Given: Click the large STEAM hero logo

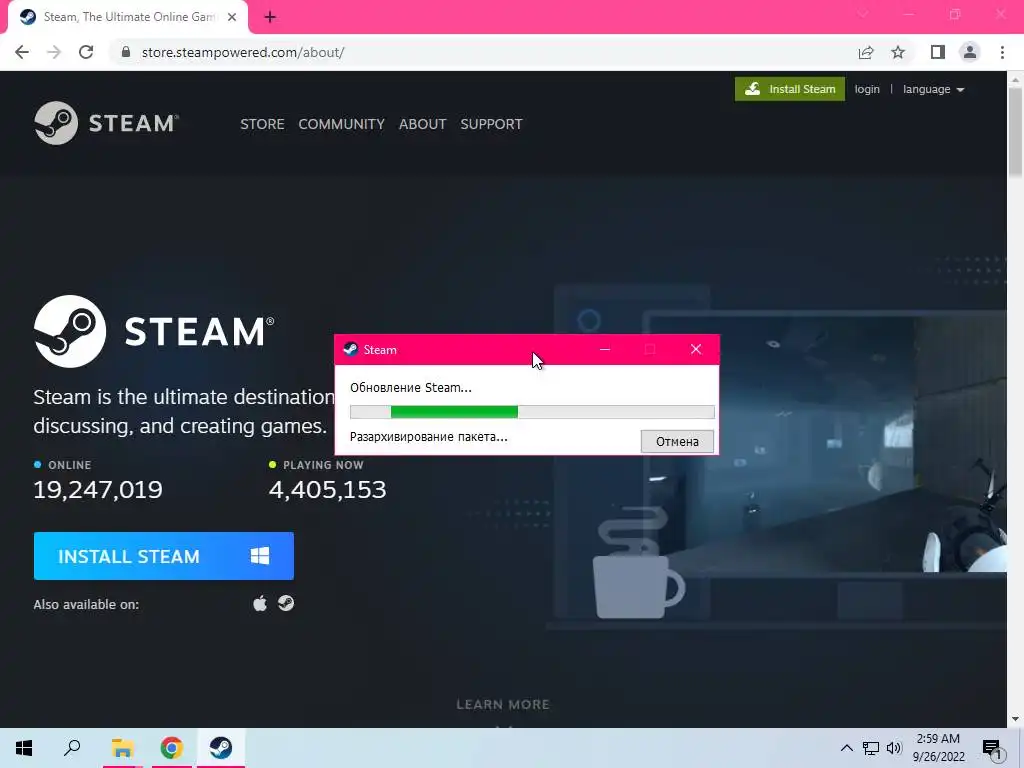Looking at the screenshot, I should coord(154,331).
